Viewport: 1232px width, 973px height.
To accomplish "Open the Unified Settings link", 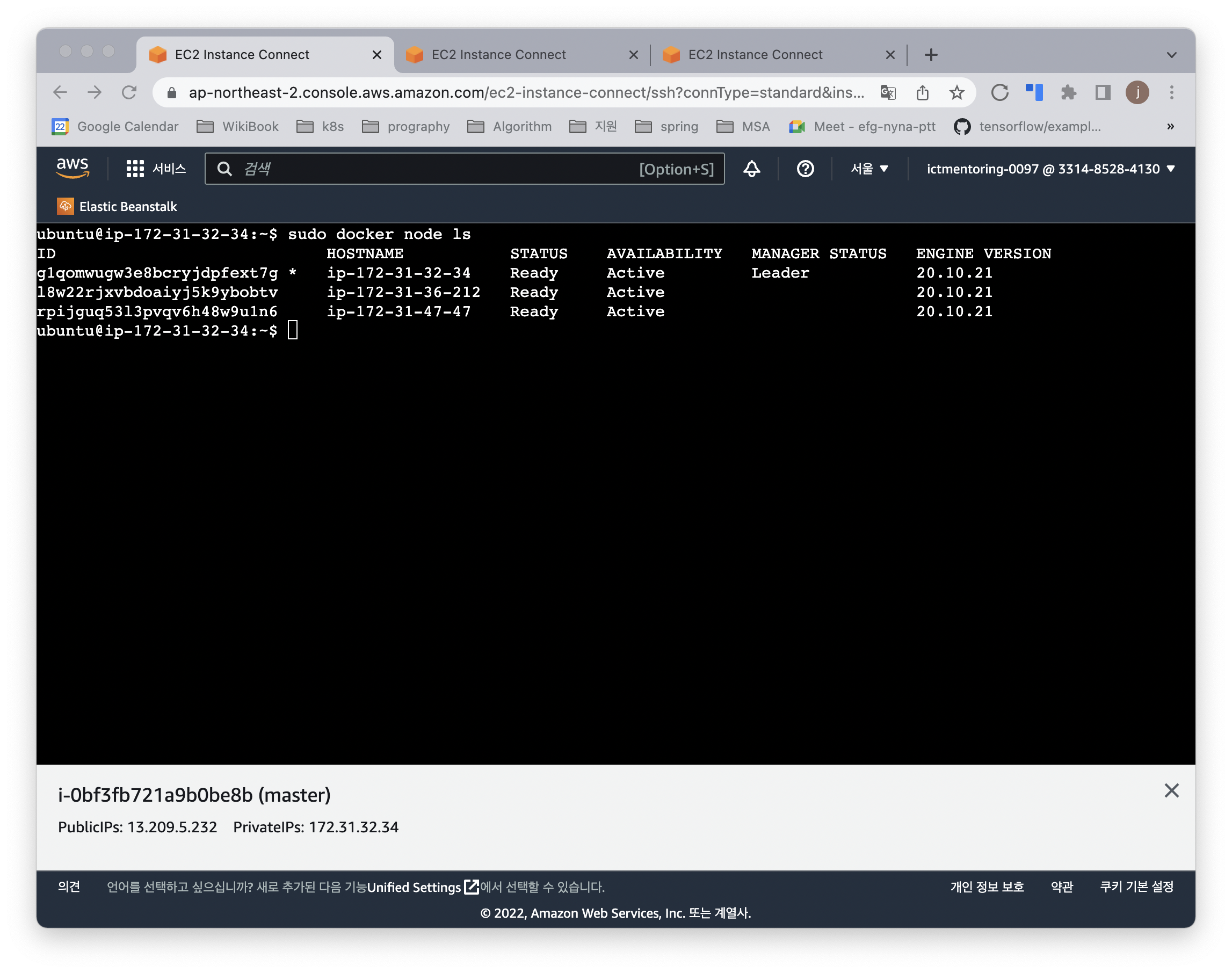I will point(414,887).
